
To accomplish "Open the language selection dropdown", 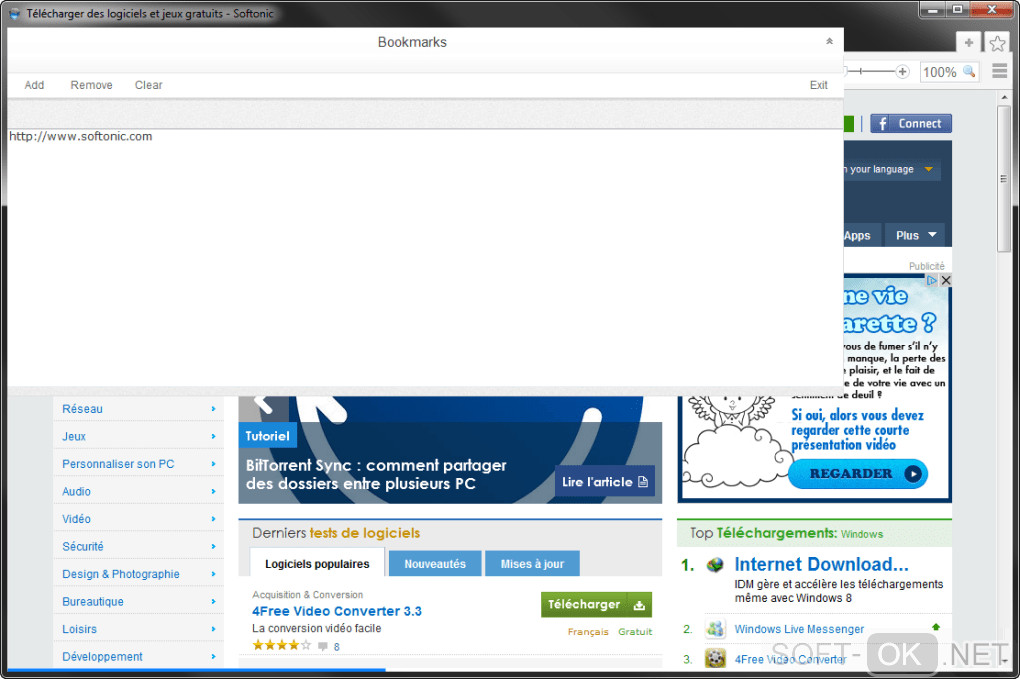I will pos(891,169).
